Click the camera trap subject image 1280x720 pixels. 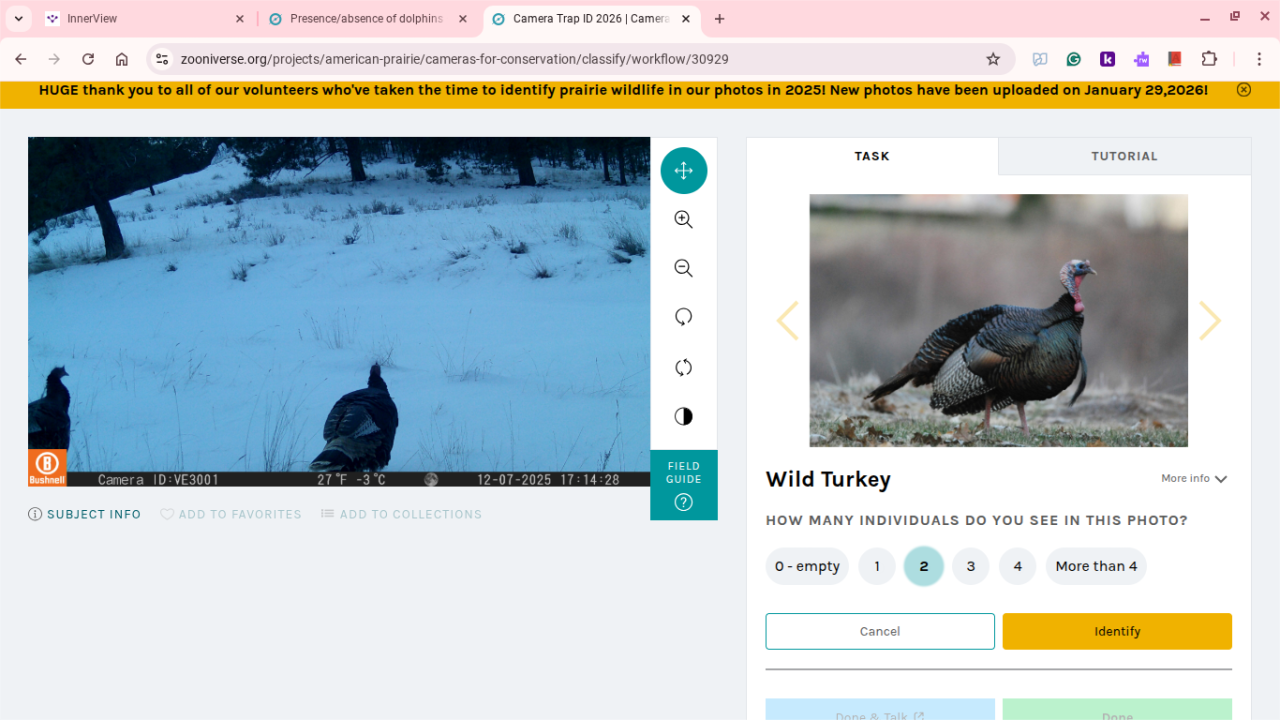(339, 312)
